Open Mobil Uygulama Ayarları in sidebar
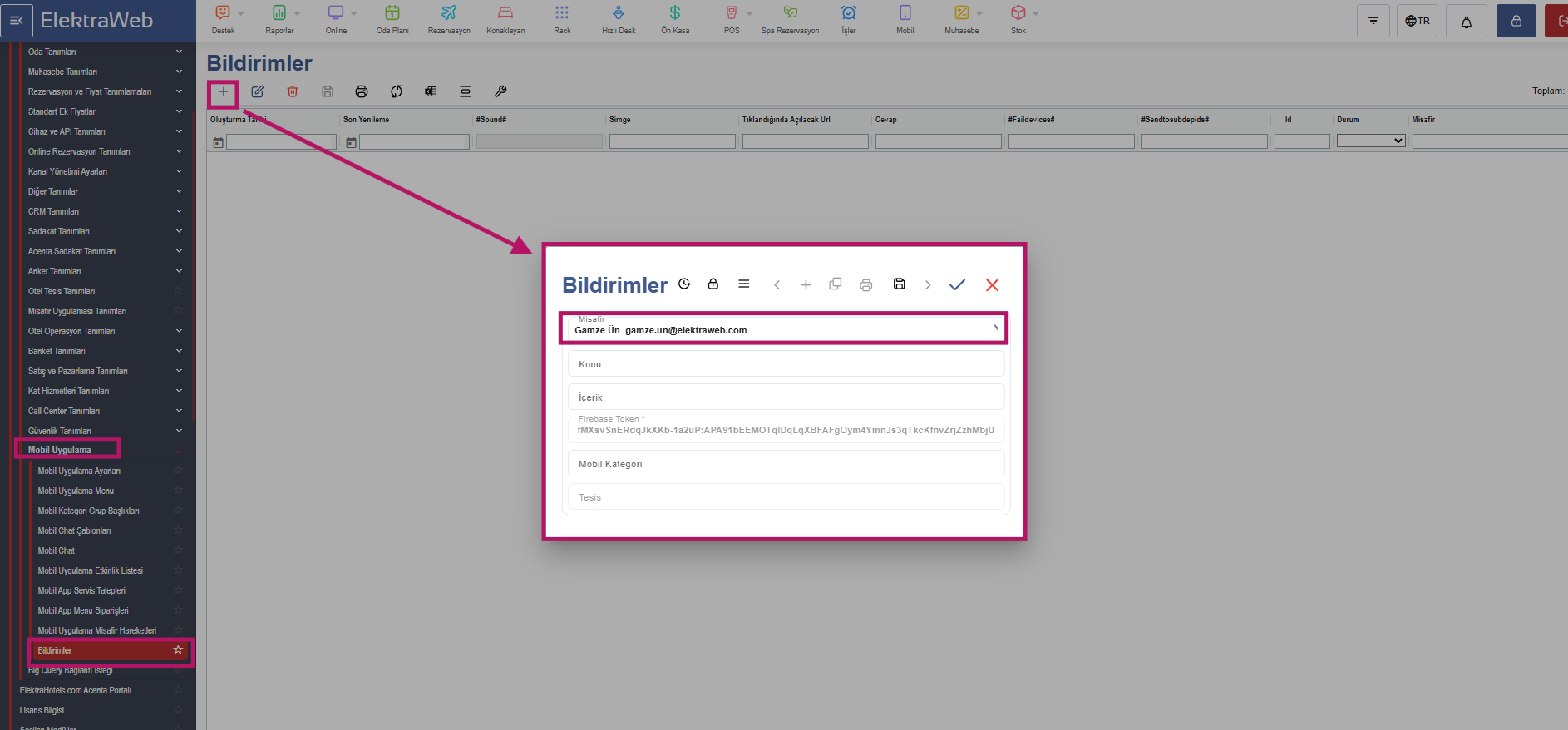This screenshot has height=730, width=1568. [x=79, y=471]
